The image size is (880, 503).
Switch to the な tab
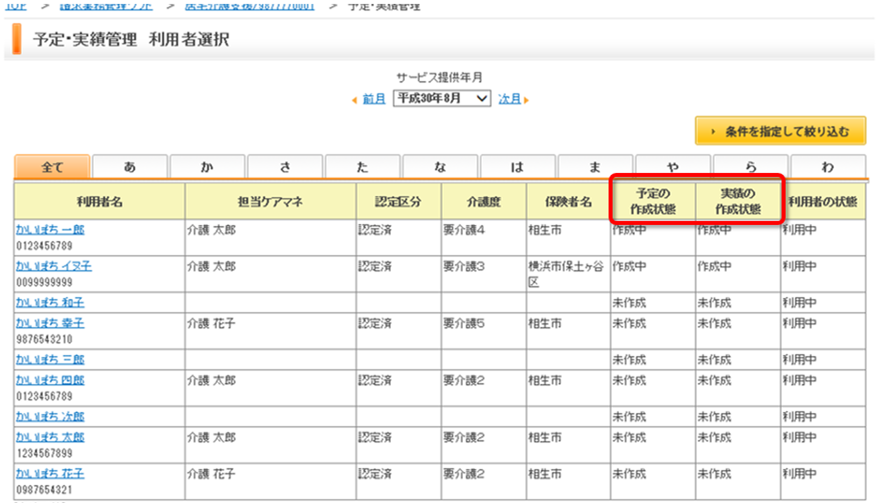[x=440, y=167]
